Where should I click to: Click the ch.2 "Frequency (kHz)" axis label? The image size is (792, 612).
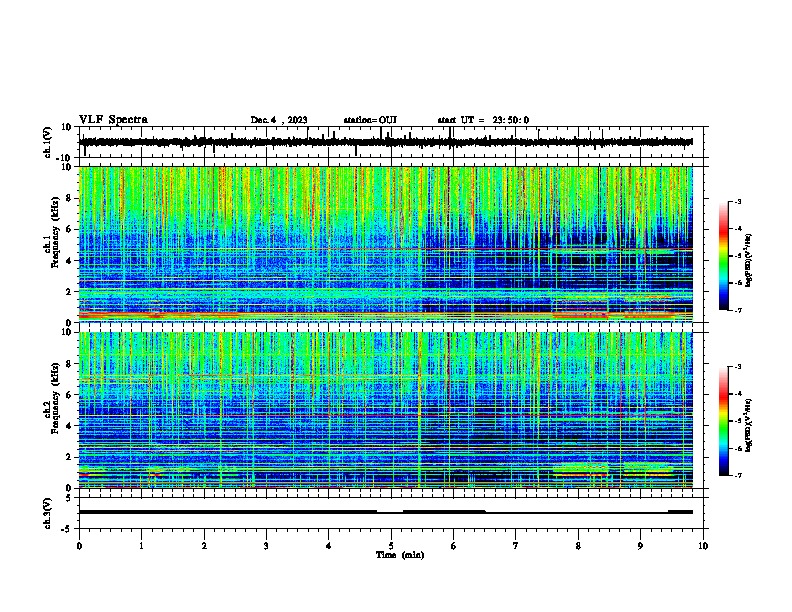[x=55, y=398]
